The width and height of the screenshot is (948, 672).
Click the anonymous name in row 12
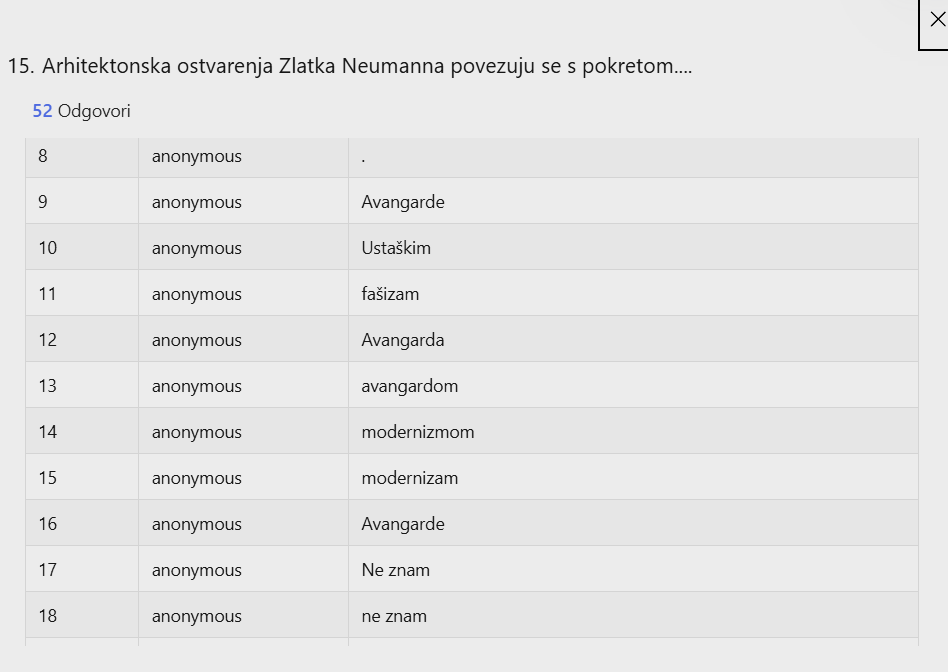196,340
